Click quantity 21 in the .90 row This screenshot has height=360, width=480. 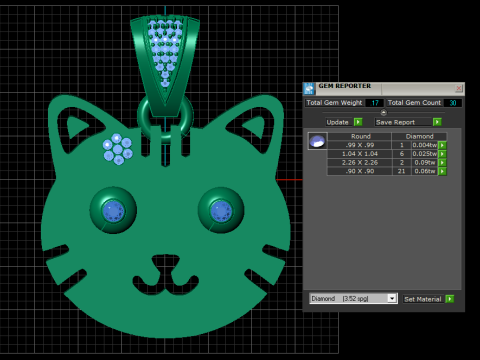pos(401,171)
